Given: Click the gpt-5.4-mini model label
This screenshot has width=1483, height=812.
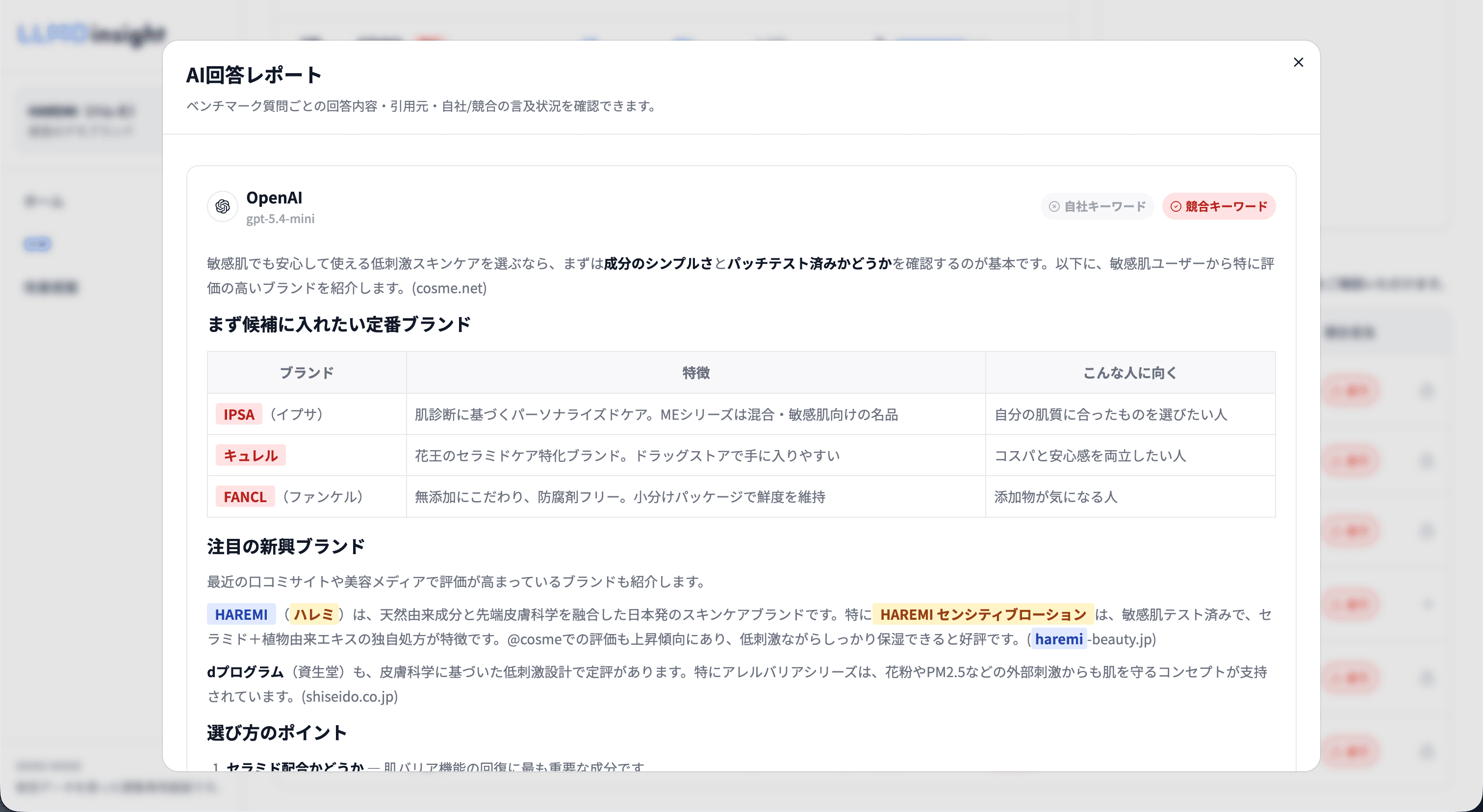Looking at the screenshot, I should pos(281,219).
